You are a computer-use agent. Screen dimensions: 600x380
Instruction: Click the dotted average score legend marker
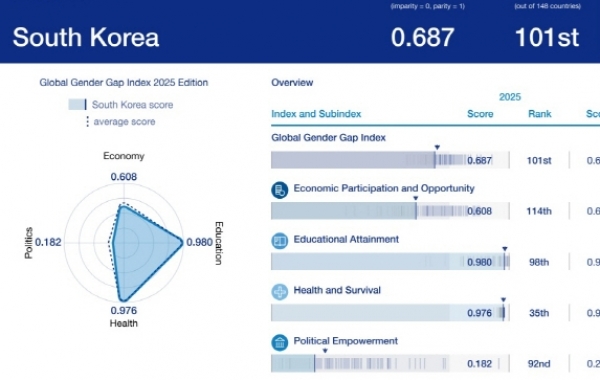88,122
